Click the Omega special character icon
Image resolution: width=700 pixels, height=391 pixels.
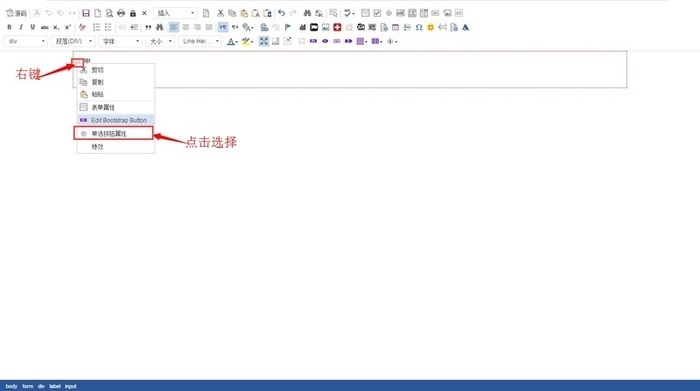[x=419, y=27]
